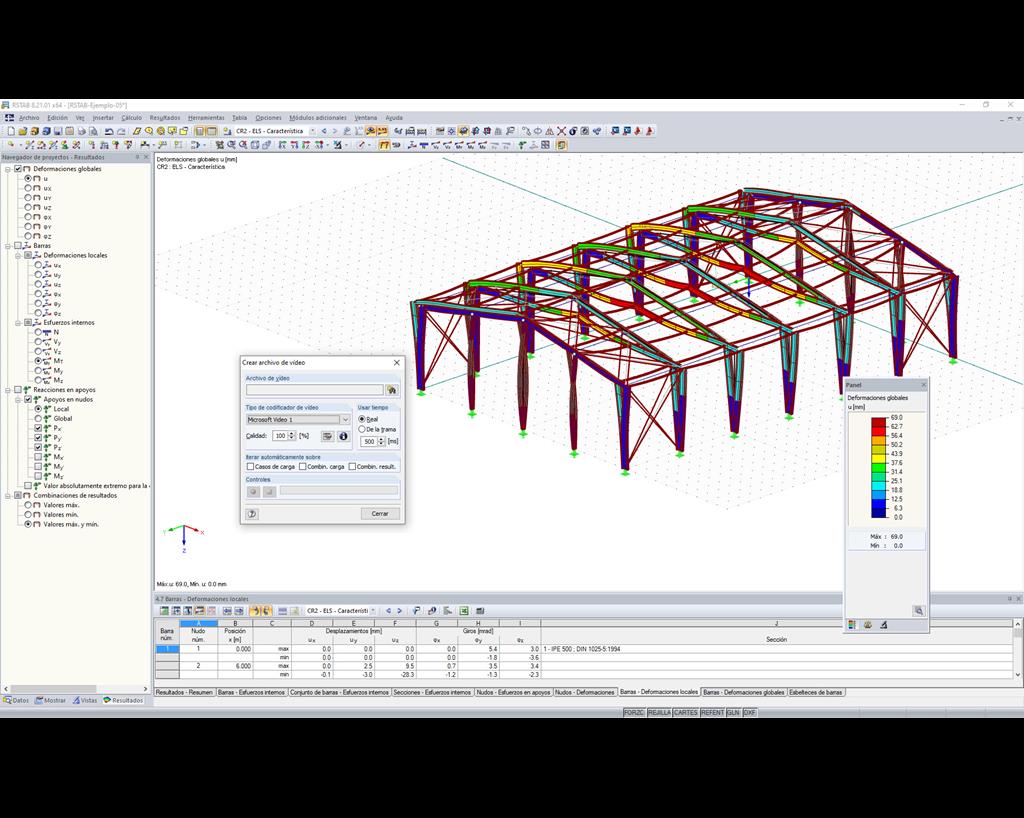1024x818 pixels.
Task: Increase the Calidad spinner value
Action: pos(291,433)
